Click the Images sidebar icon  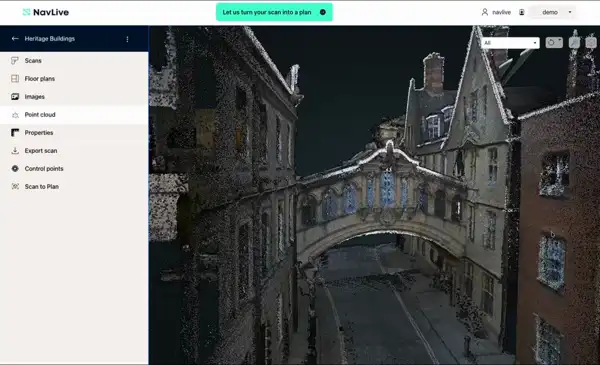click(x=15, y=96)
